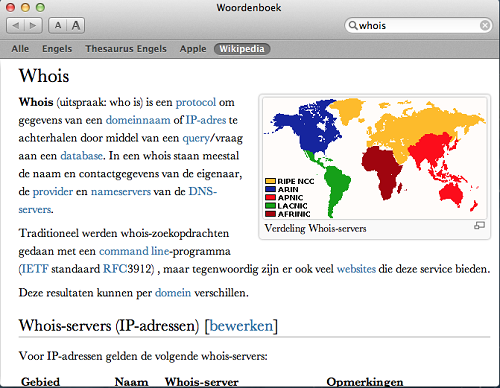
Task: Click the dark red AFRINIC legend swatch
Action: [270, 214]
